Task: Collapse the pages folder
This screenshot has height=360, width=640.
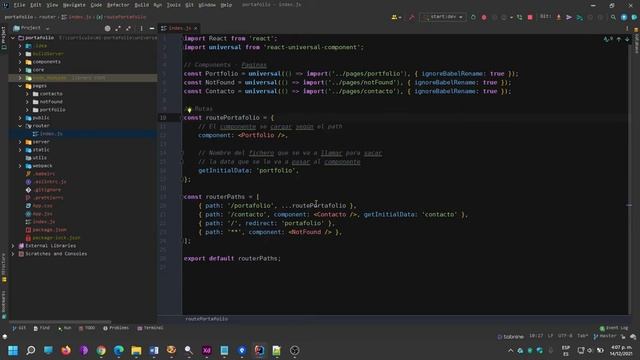Action: click(20, 86)
